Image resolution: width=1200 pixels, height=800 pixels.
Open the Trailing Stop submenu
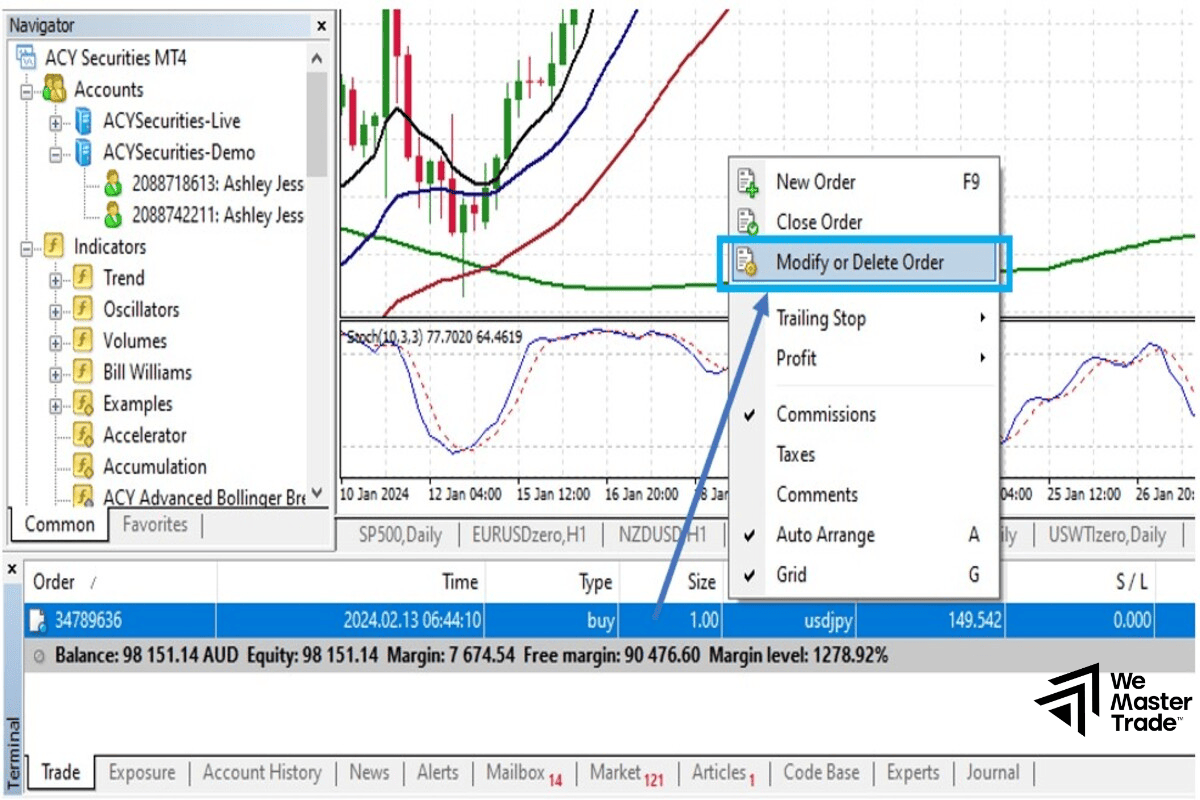(x=820, y=318)
